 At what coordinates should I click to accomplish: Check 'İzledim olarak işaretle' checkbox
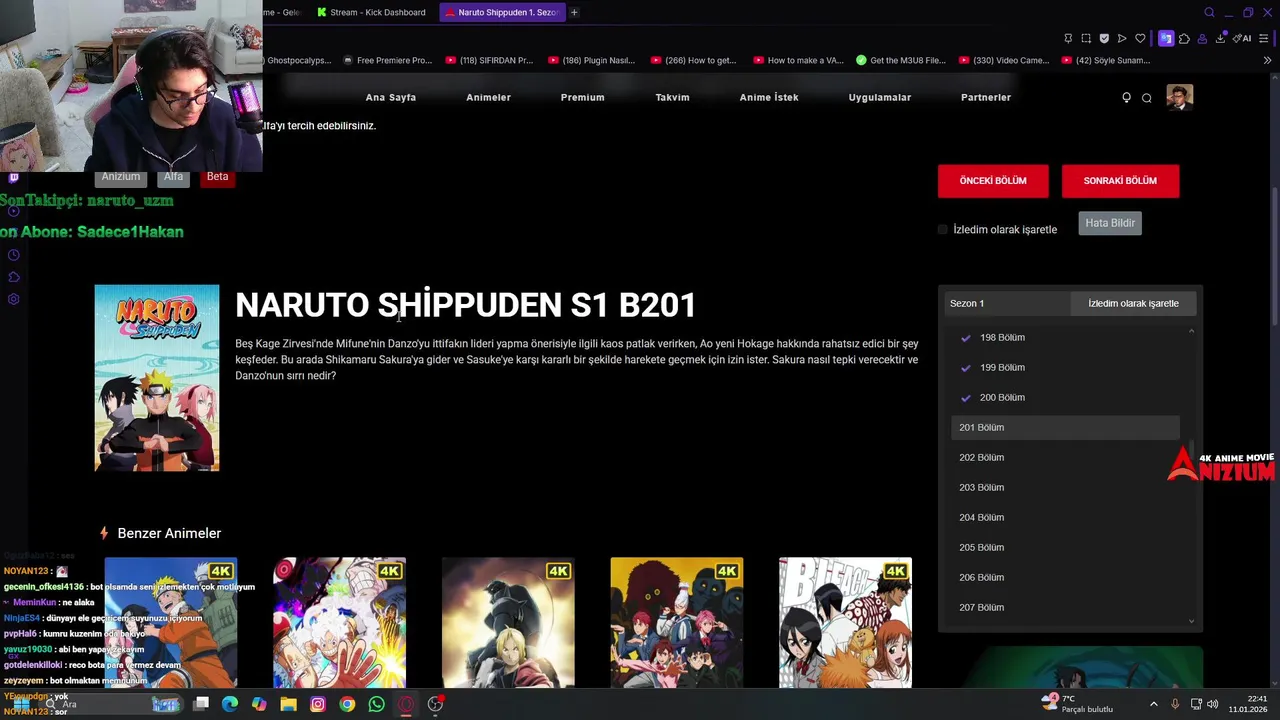pyautogui.click(x=943, y=230)
